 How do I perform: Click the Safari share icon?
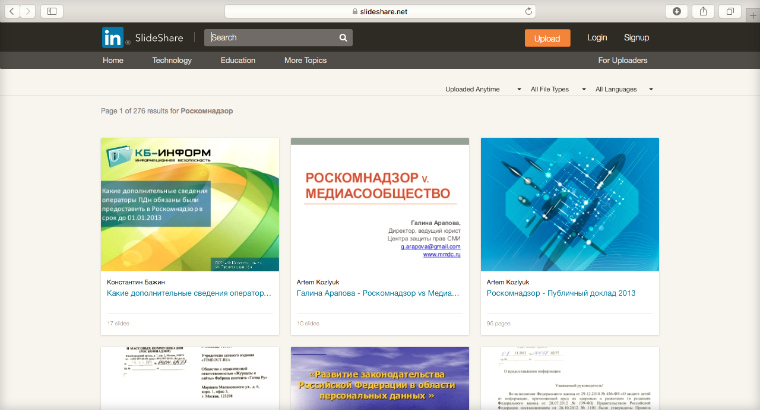[704, 10]
